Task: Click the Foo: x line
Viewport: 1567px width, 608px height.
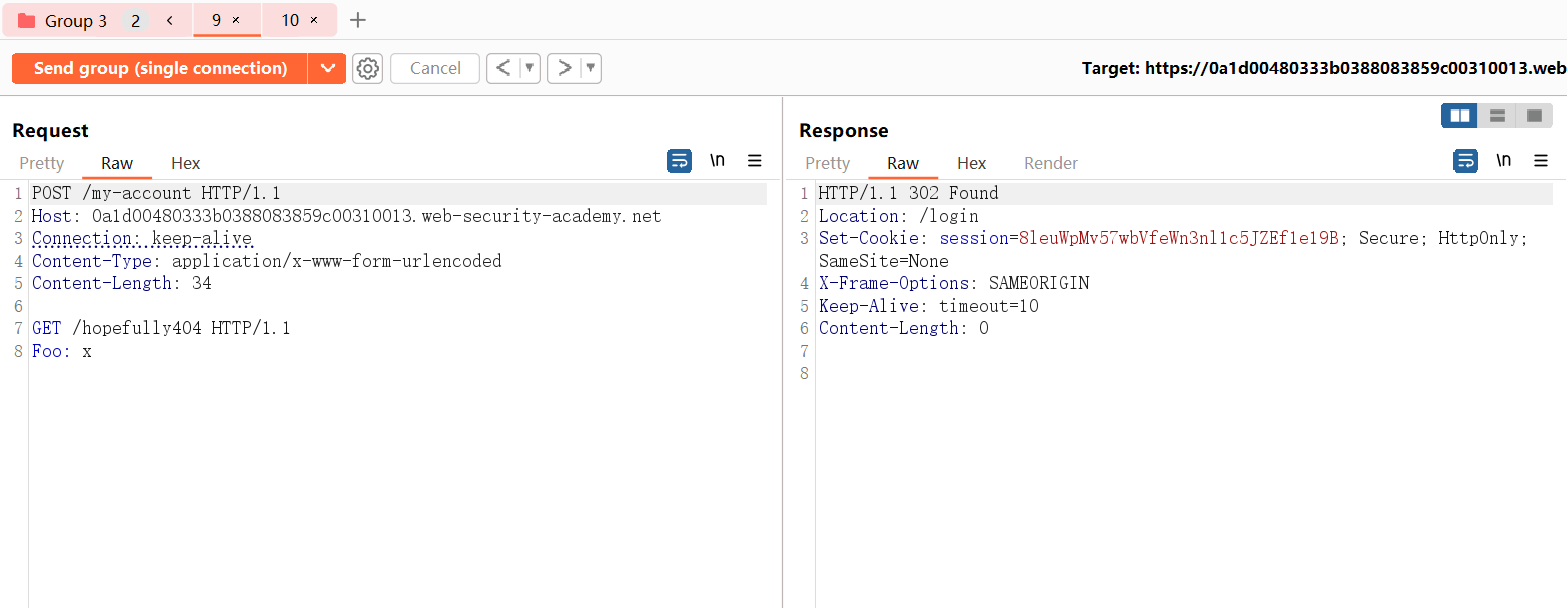Action: coord(62,351)
